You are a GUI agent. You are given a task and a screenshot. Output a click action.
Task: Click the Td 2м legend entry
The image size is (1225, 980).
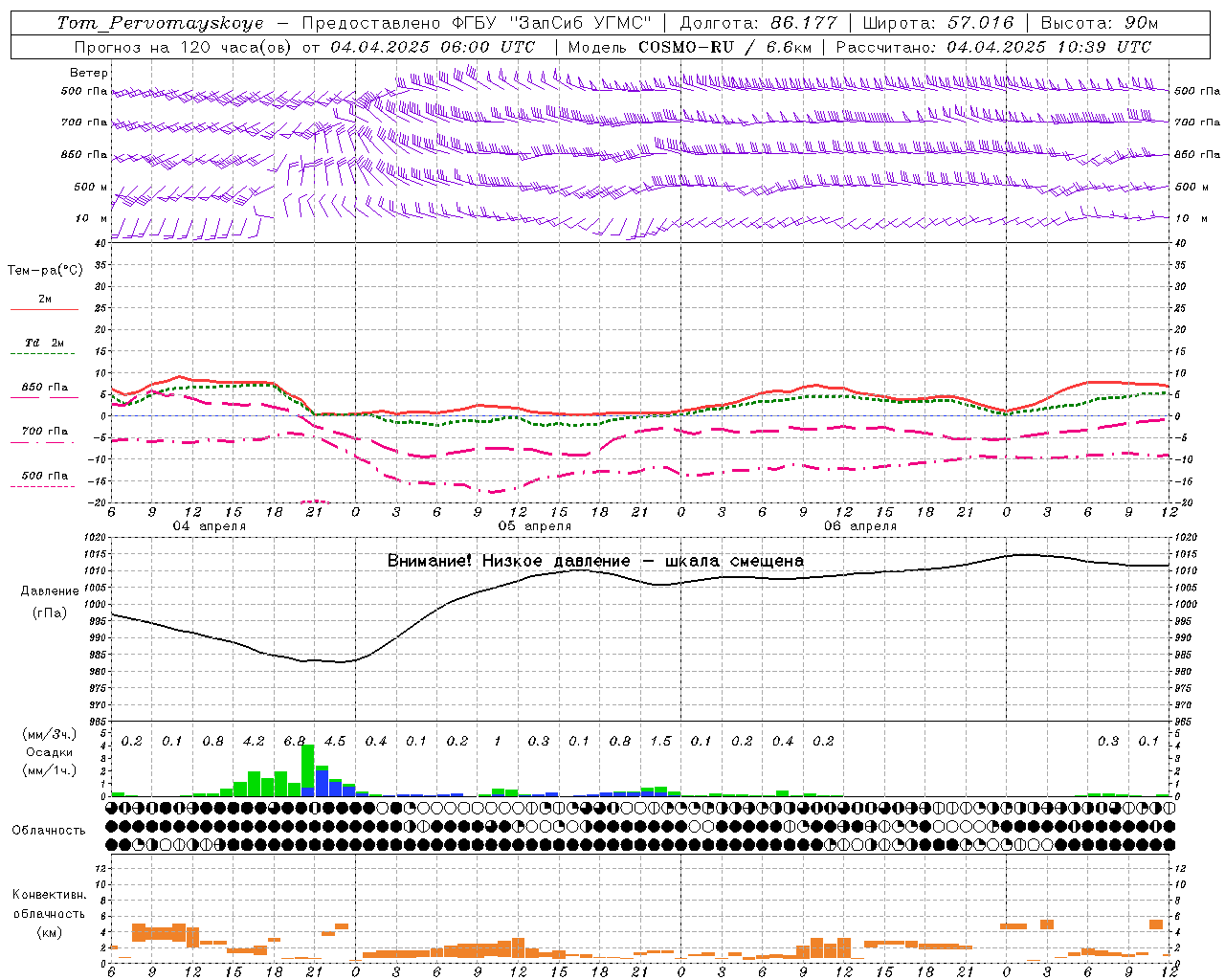(44, 343)
